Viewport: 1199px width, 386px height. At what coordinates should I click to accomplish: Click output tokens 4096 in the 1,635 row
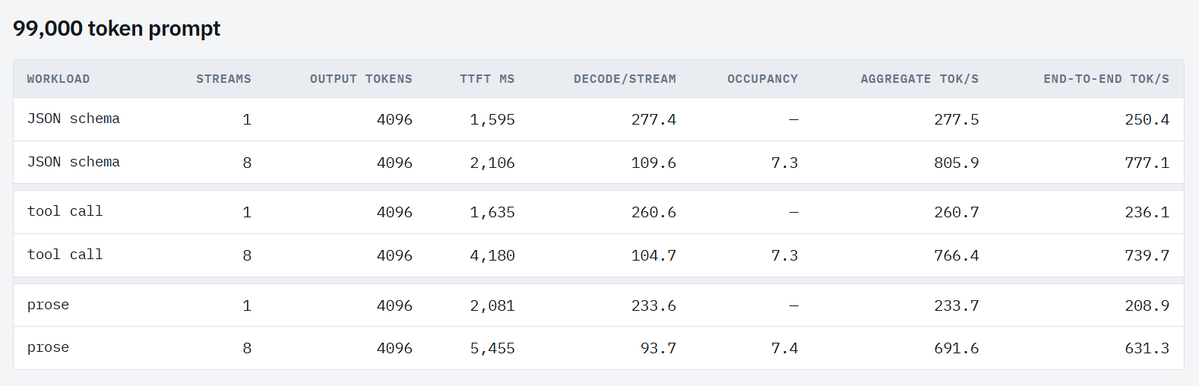coord(395,212)
